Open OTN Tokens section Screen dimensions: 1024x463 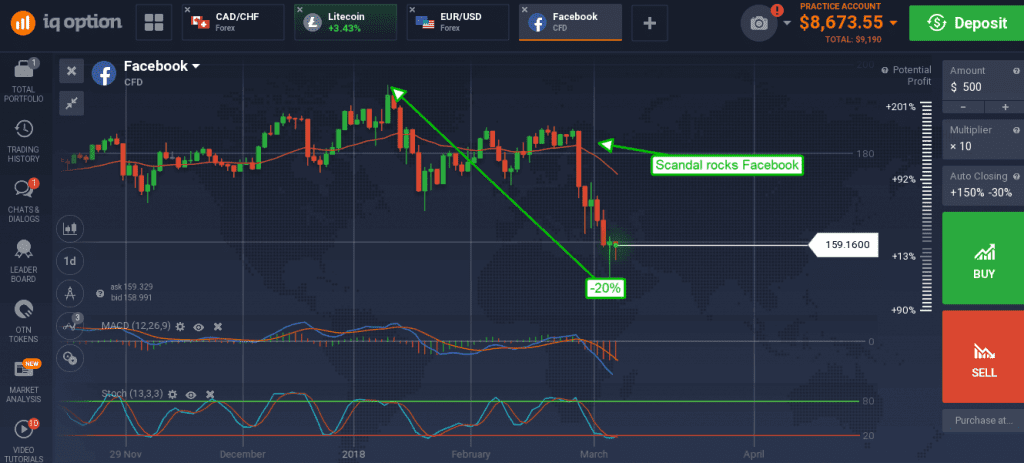24,322
